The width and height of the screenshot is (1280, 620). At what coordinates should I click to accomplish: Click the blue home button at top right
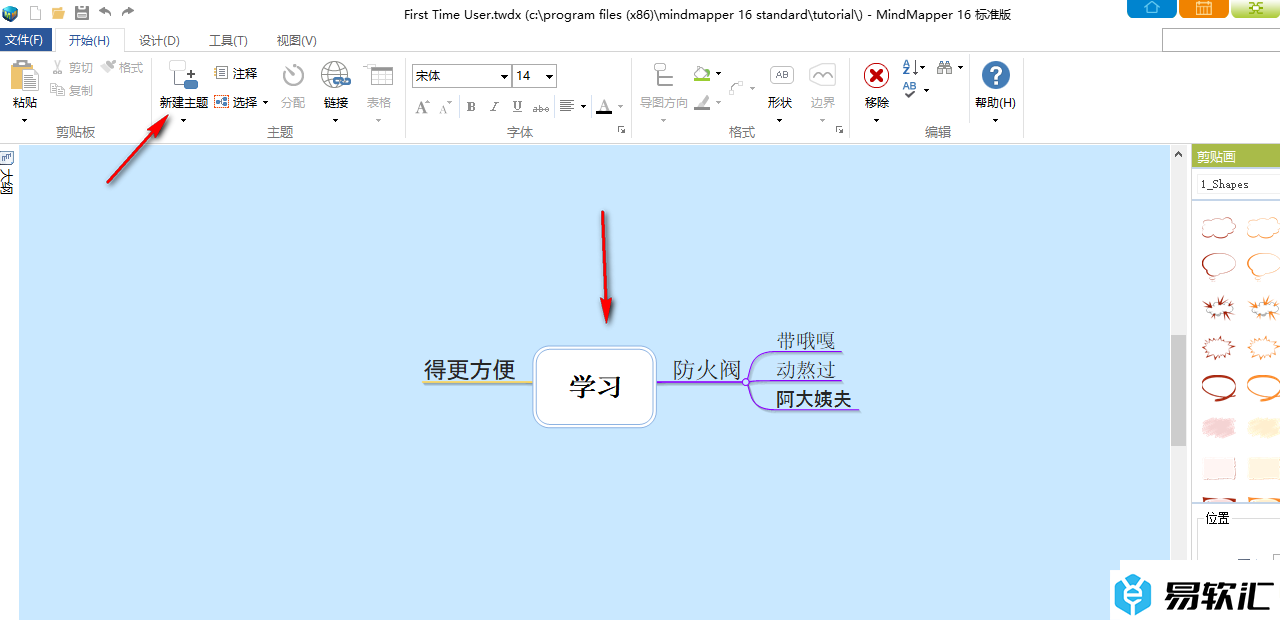[1151, 9]
